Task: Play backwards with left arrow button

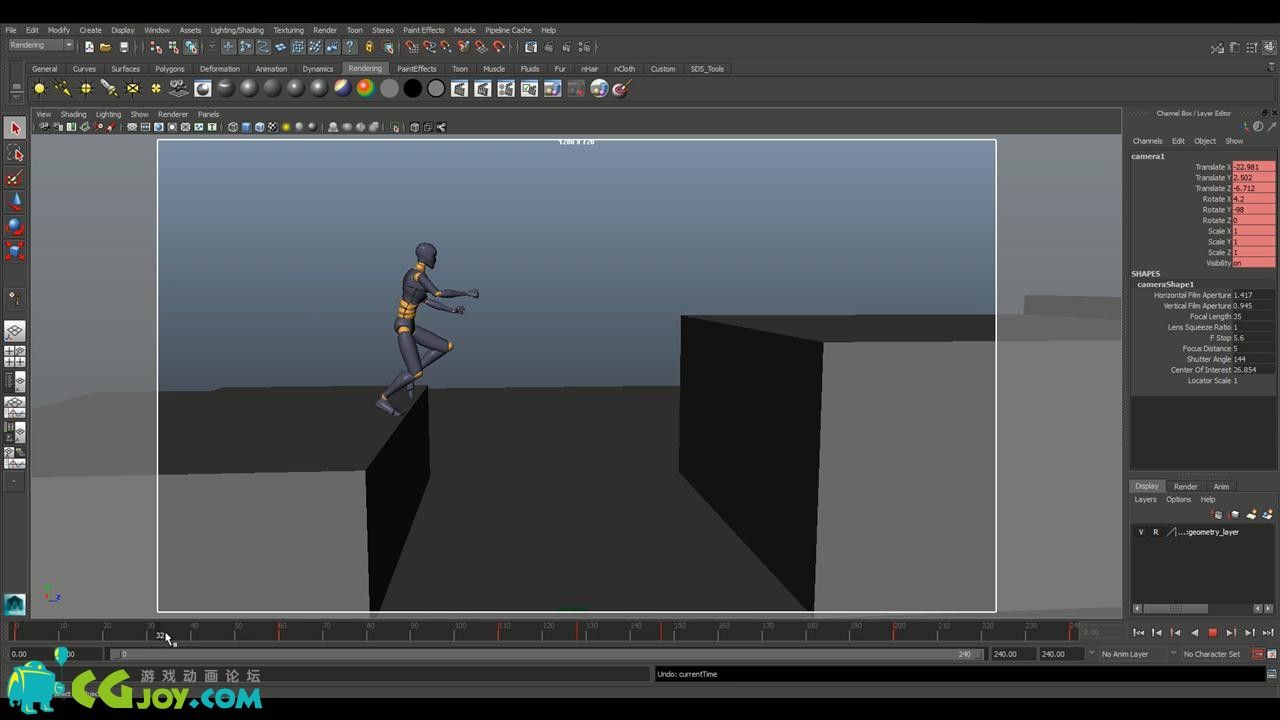Action: click(1194, 632)
